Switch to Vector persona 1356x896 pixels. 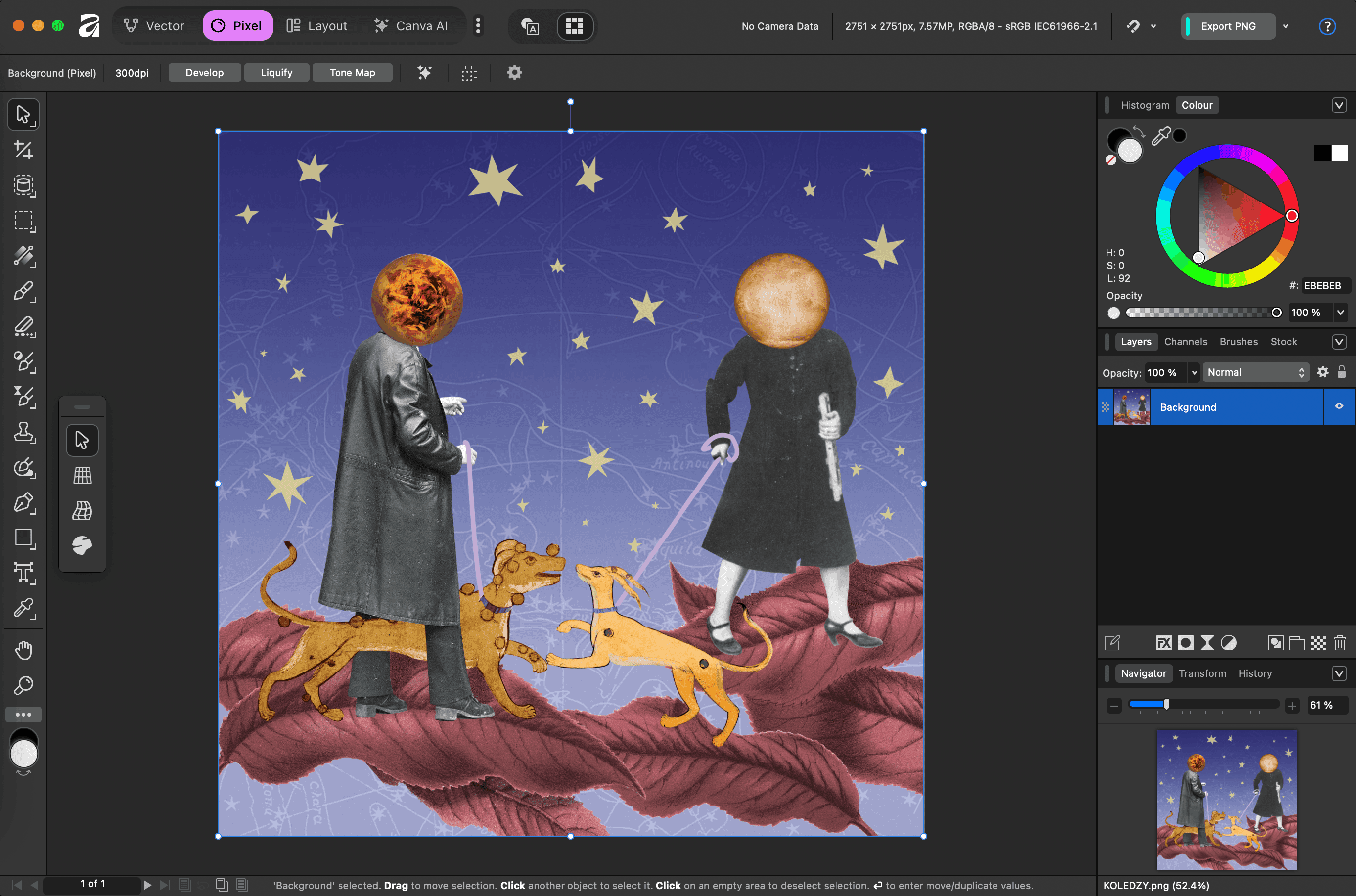point(154,26)
